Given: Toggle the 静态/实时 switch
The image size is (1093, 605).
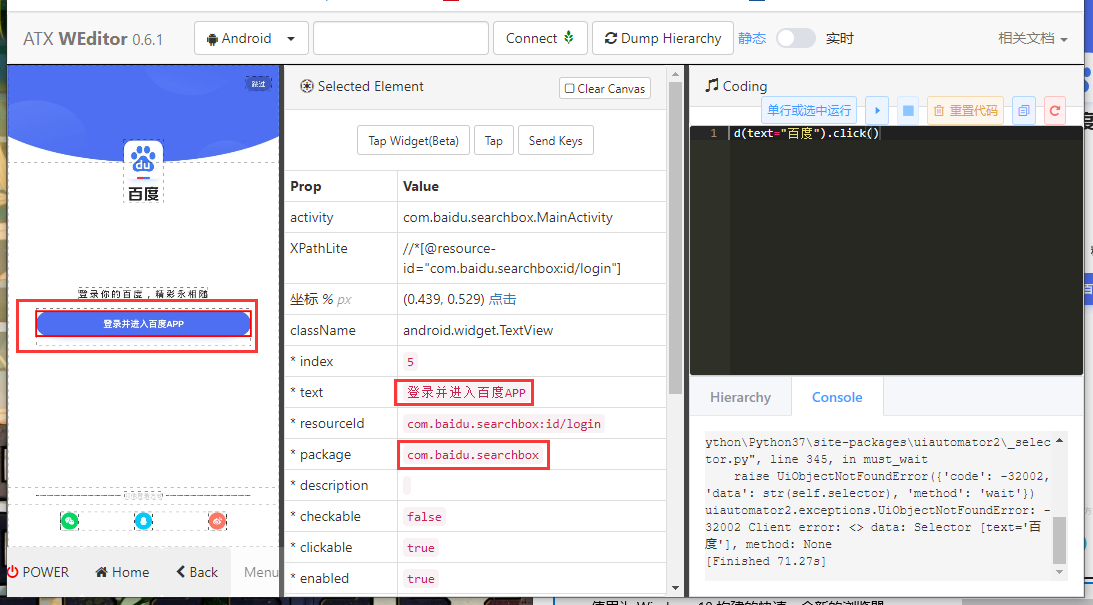Looking at the screenshot, I should (x=795, y=37).
